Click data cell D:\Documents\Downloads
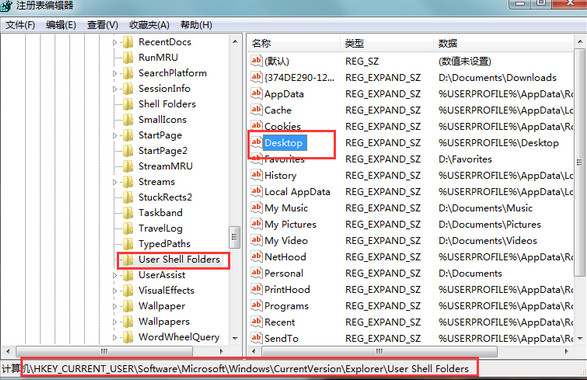This screenshot has width=587, height=380. pyautogui.click(x=498, y=77)
